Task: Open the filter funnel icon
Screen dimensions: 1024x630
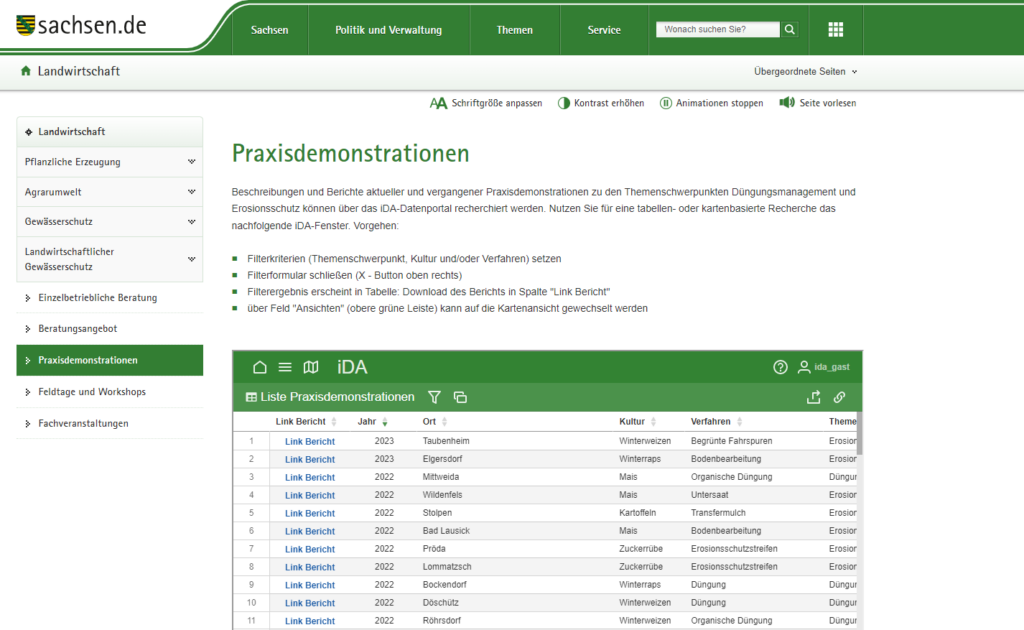Action: (434, 397)
